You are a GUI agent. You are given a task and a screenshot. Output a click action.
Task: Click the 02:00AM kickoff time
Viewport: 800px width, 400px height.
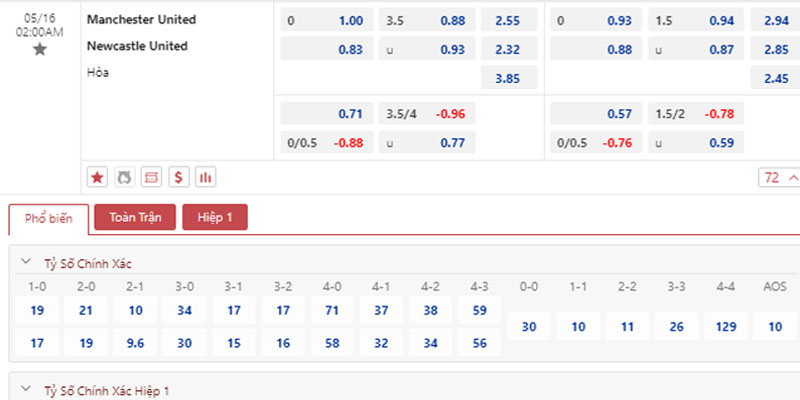(40, 32)
